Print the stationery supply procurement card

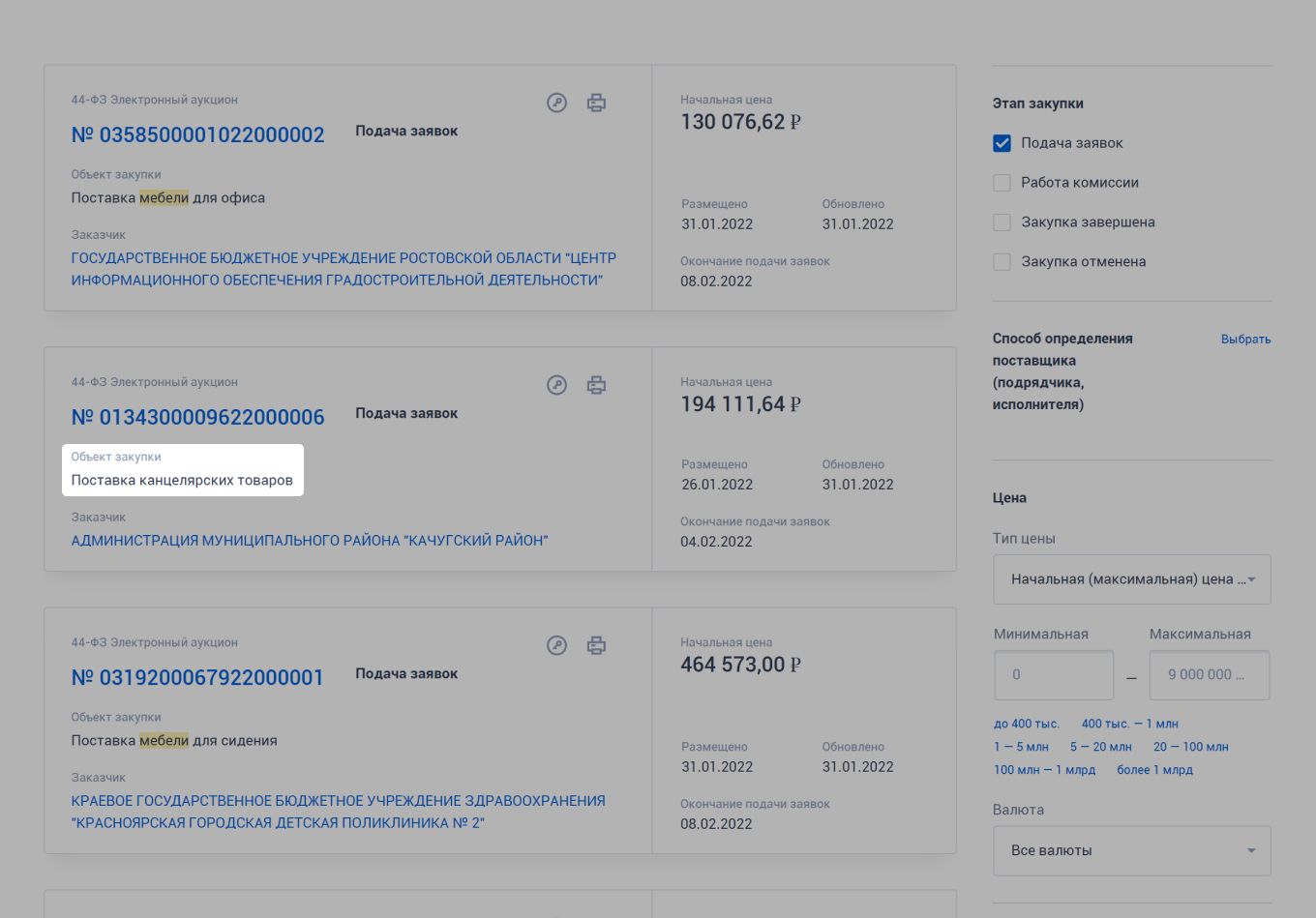596,385
